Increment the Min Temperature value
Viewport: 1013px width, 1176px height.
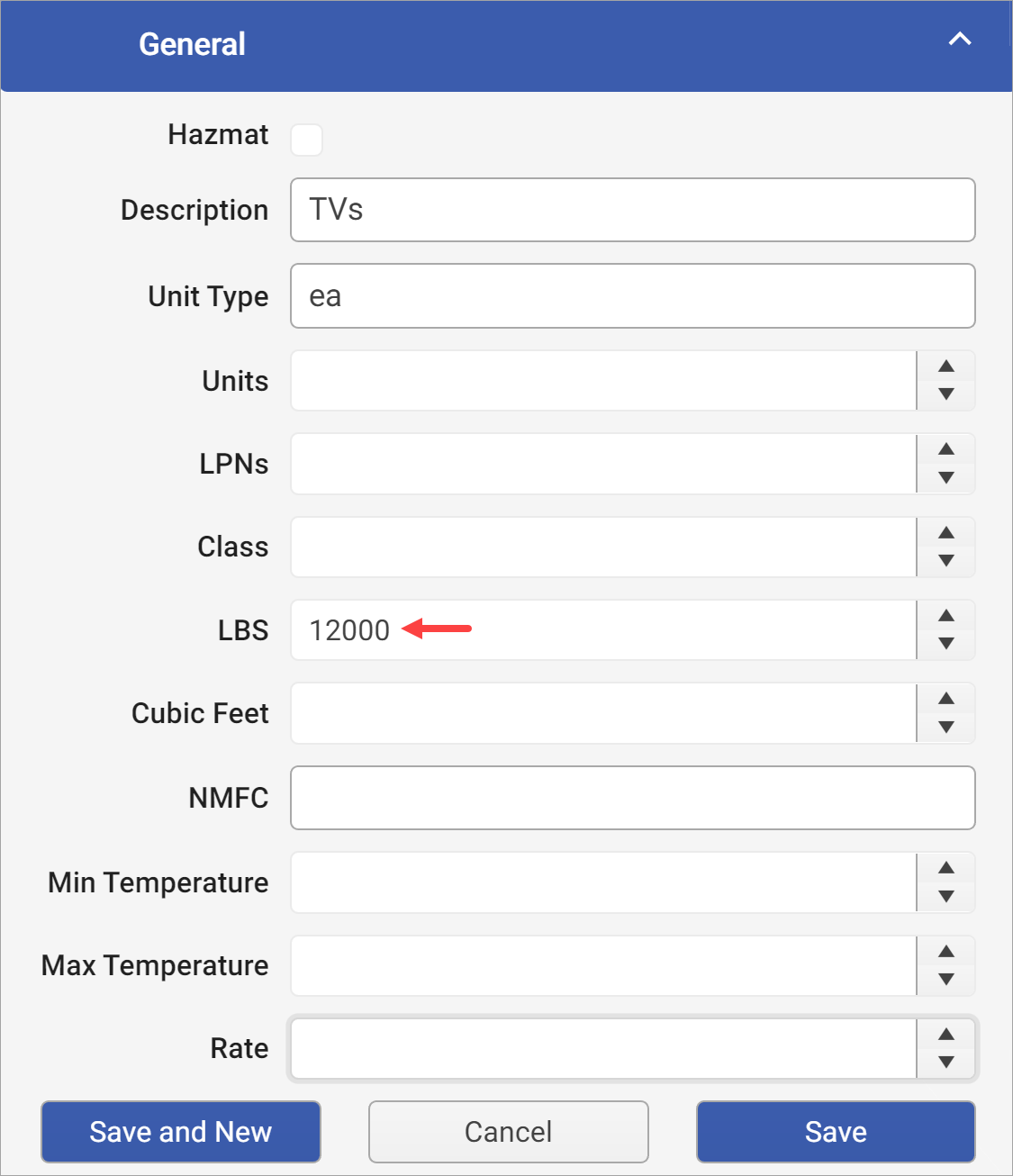tap(945, 870)
